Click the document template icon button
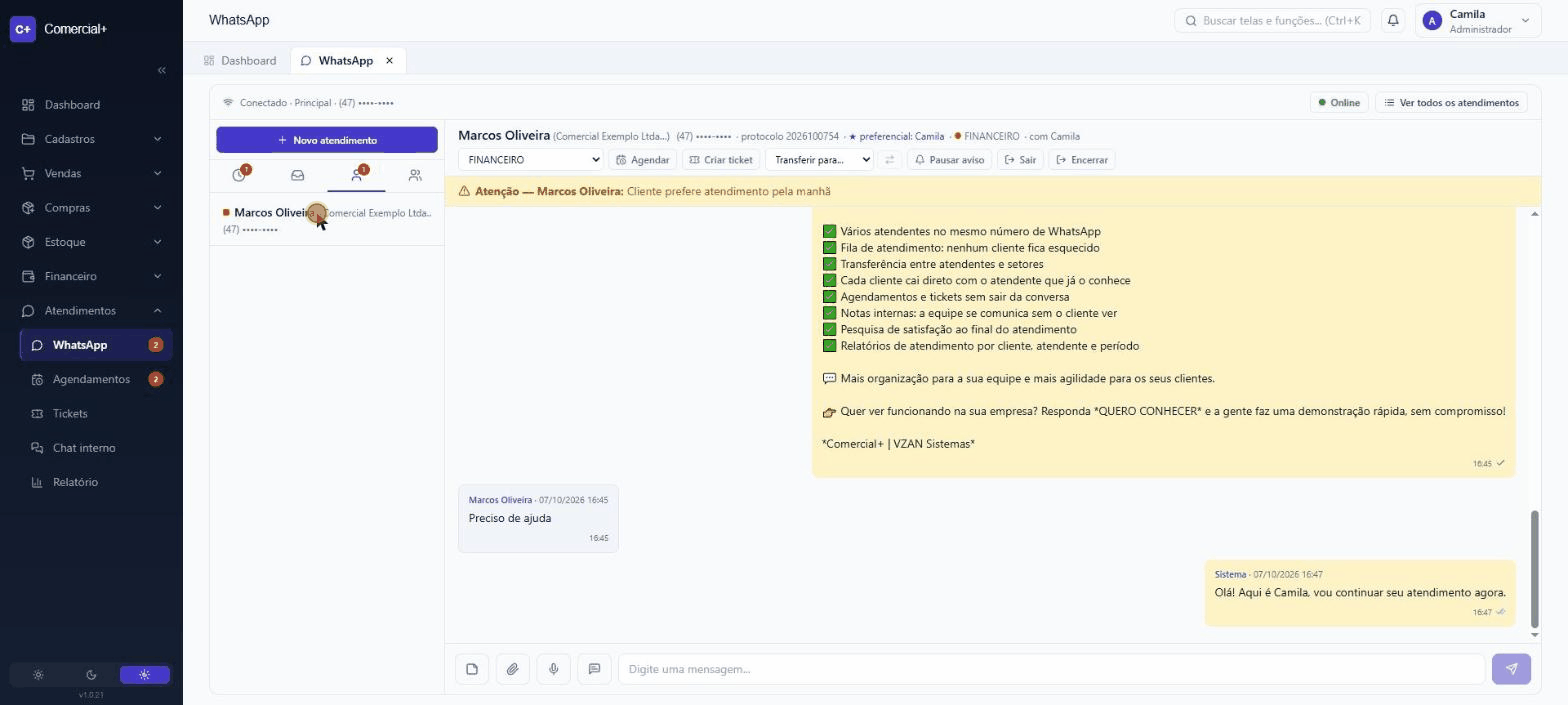 point(472,669)
